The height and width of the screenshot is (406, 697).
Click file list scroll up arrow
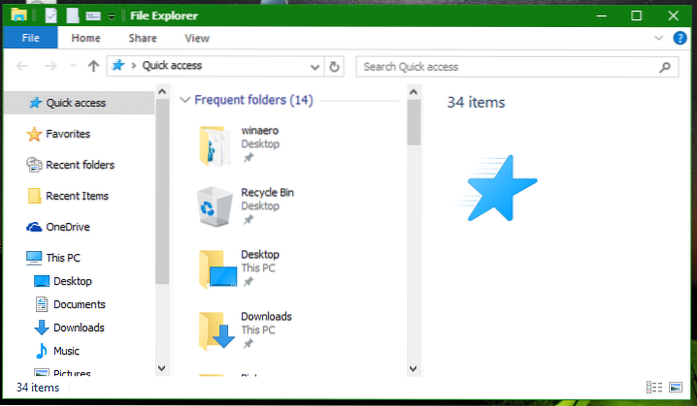point(413,92)
